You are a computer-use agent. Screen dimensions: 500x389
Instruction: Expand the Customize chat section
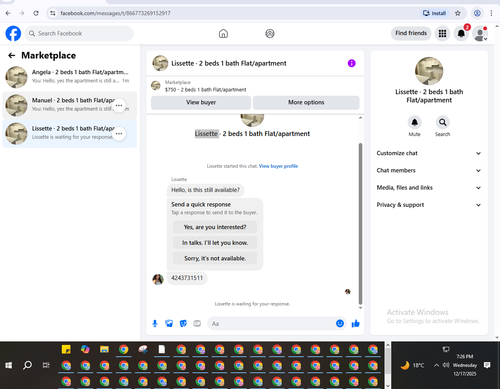coord(429,153)
